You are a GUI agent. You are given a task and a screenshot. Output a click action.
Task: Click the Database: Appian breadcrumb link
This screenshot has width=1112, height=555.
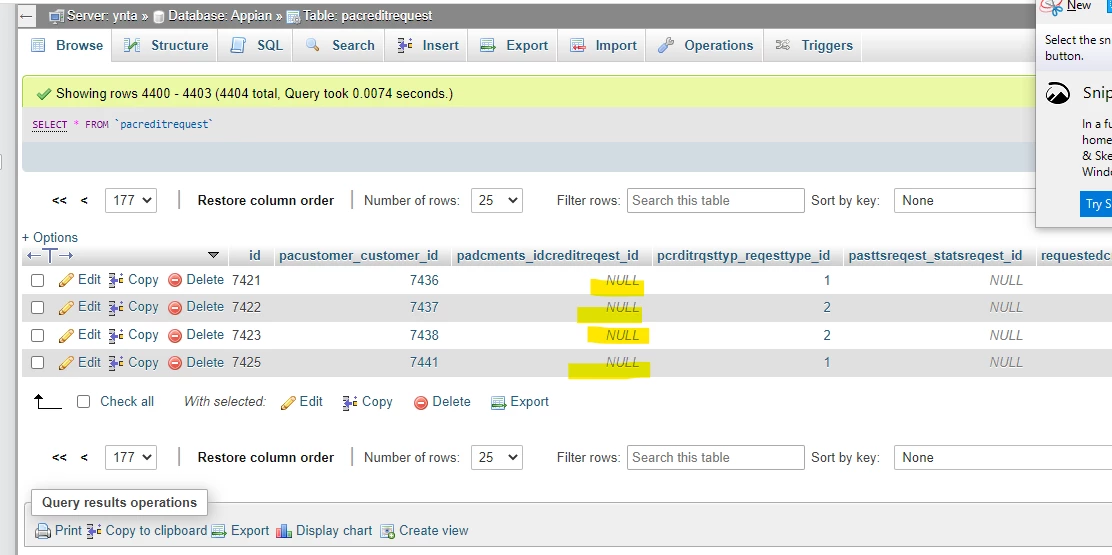[x=220, y=16]
